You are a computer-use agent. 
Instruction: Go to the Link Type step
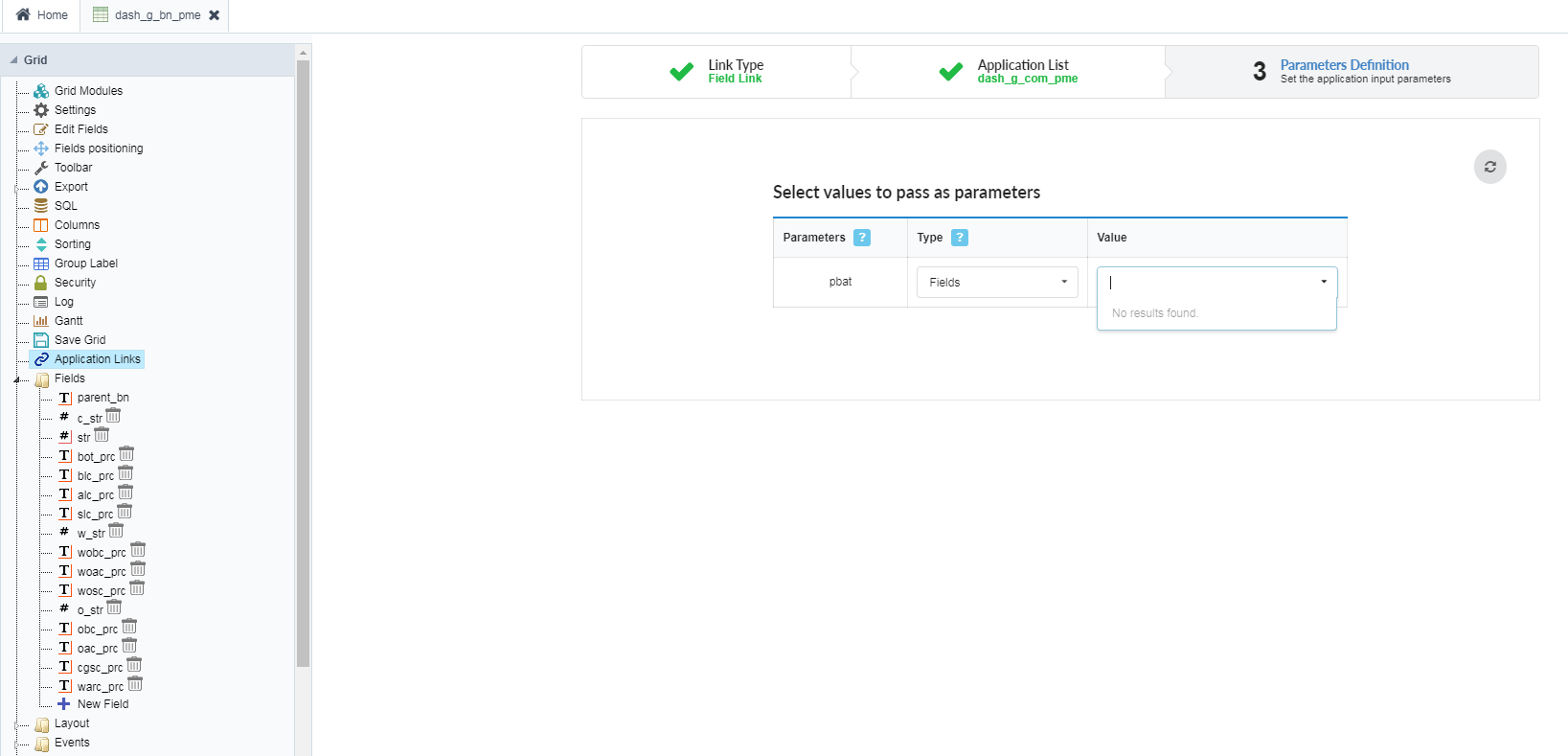coord(716,72)
